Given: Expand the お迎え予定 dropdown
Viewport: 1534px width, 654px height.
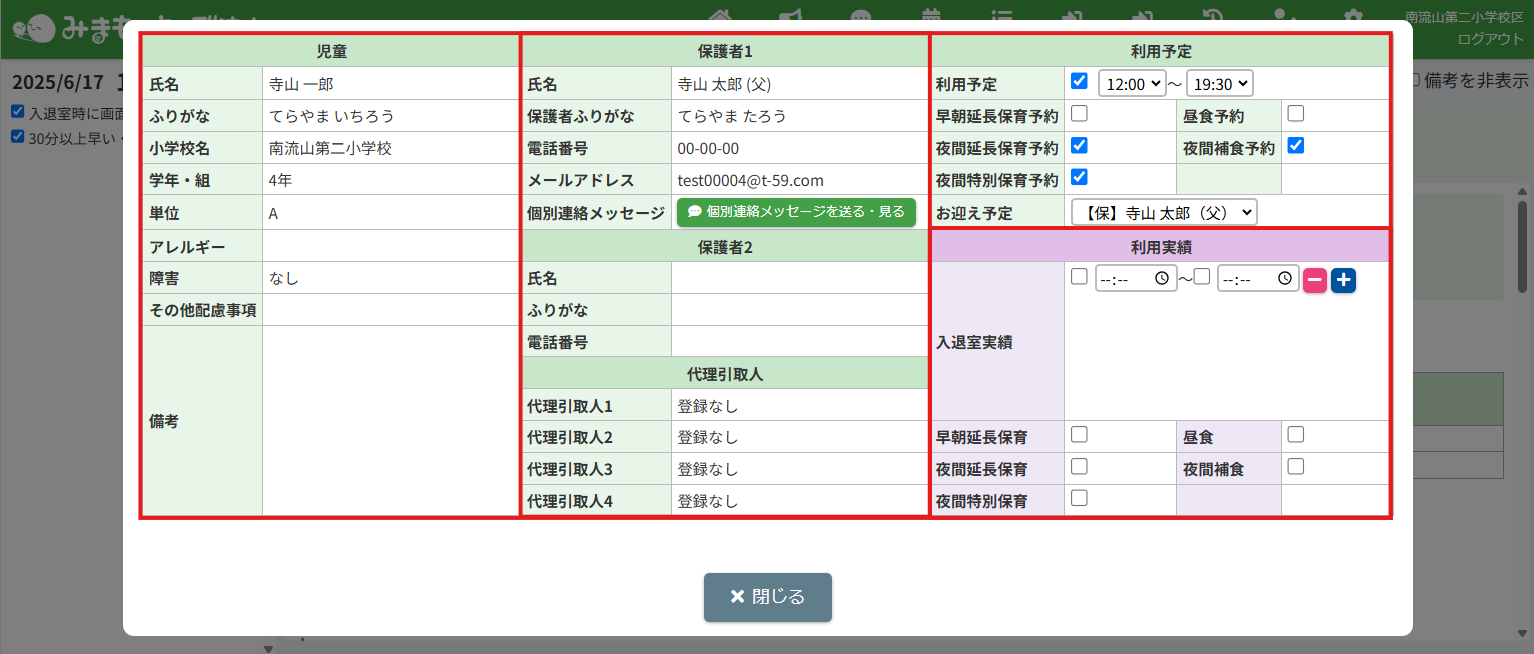Looking at the screenshot, I should (x=1164, y=212).
